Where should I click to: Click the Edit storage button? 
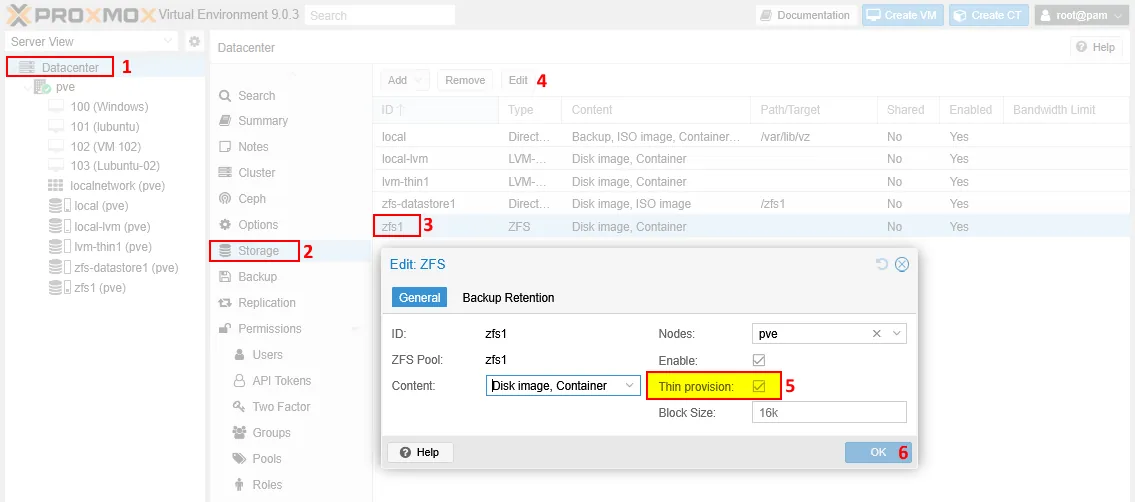point(518,80)
